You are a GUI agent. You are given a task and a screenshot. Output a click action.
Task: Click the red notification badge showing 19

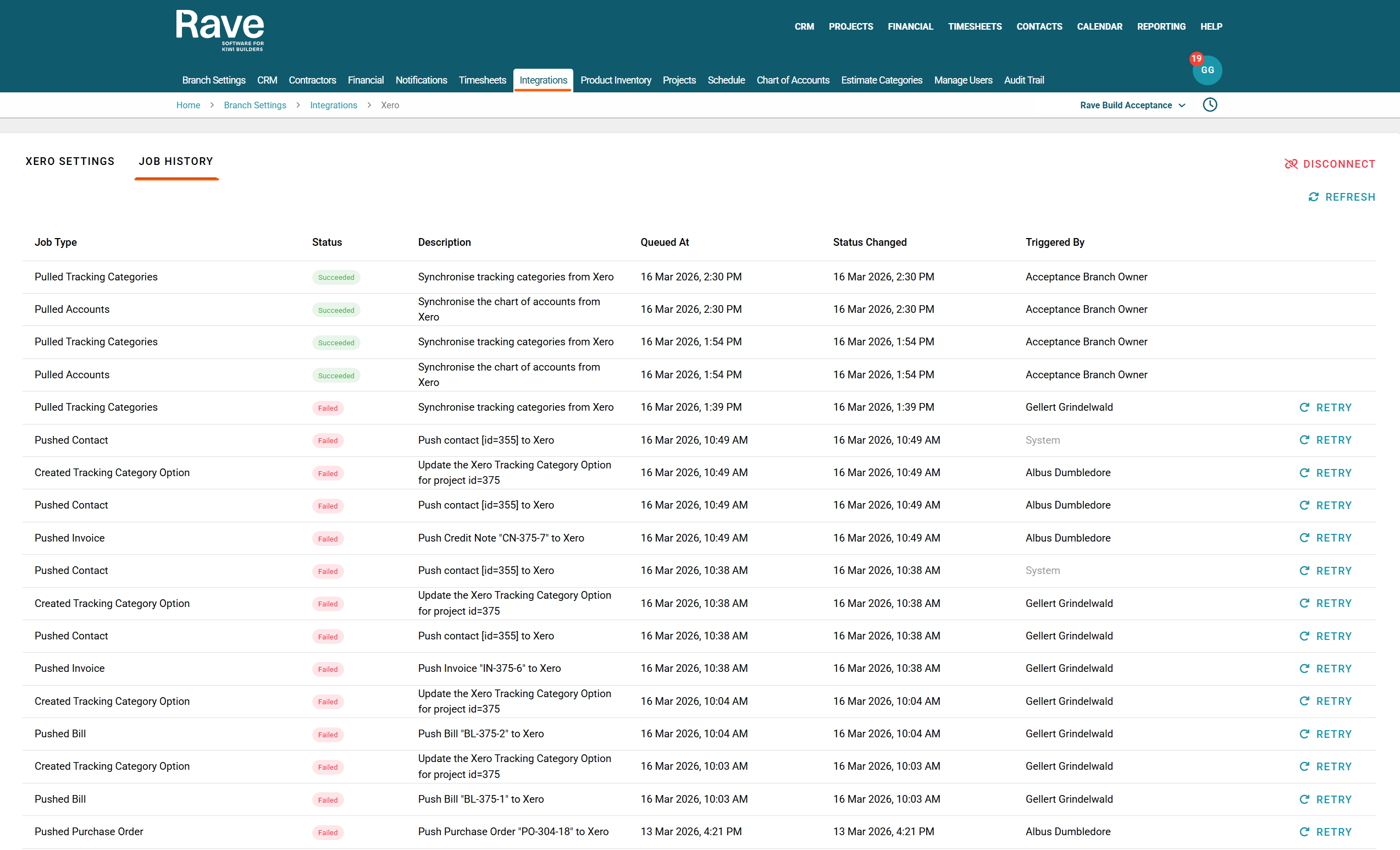(x=1196, y=58)
